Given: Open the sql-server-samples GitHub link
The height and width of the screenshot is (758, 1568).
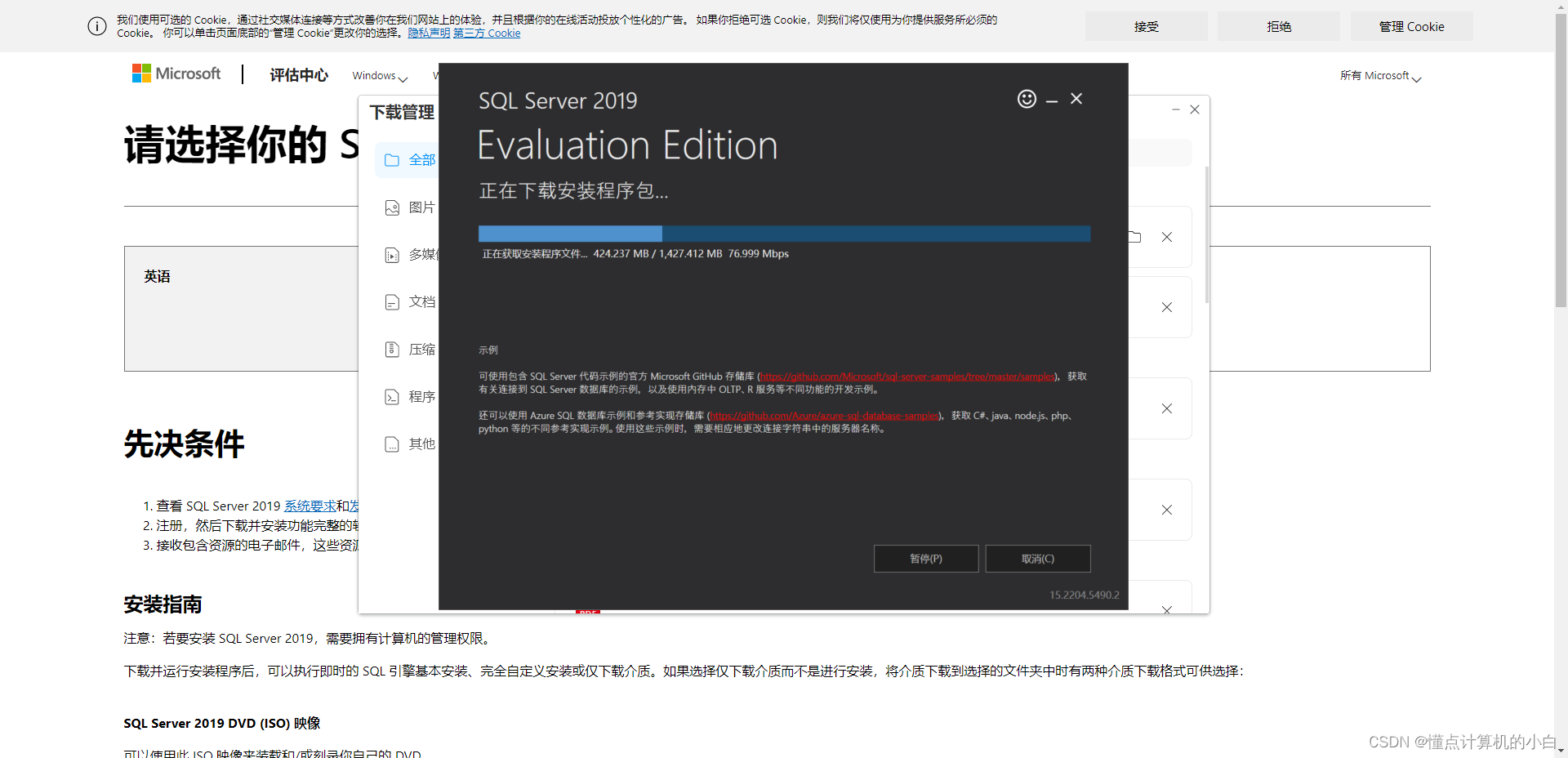Looking at the screenshot, I should point(907,377).
